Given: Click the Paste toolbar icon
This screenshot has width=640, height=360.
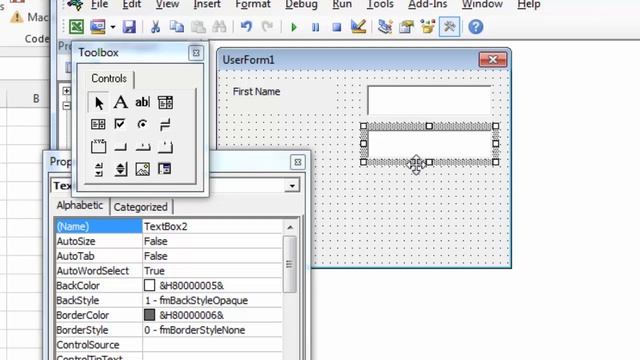Looking at the screenshot, I should pyautogui.click(x=198, y=27).
